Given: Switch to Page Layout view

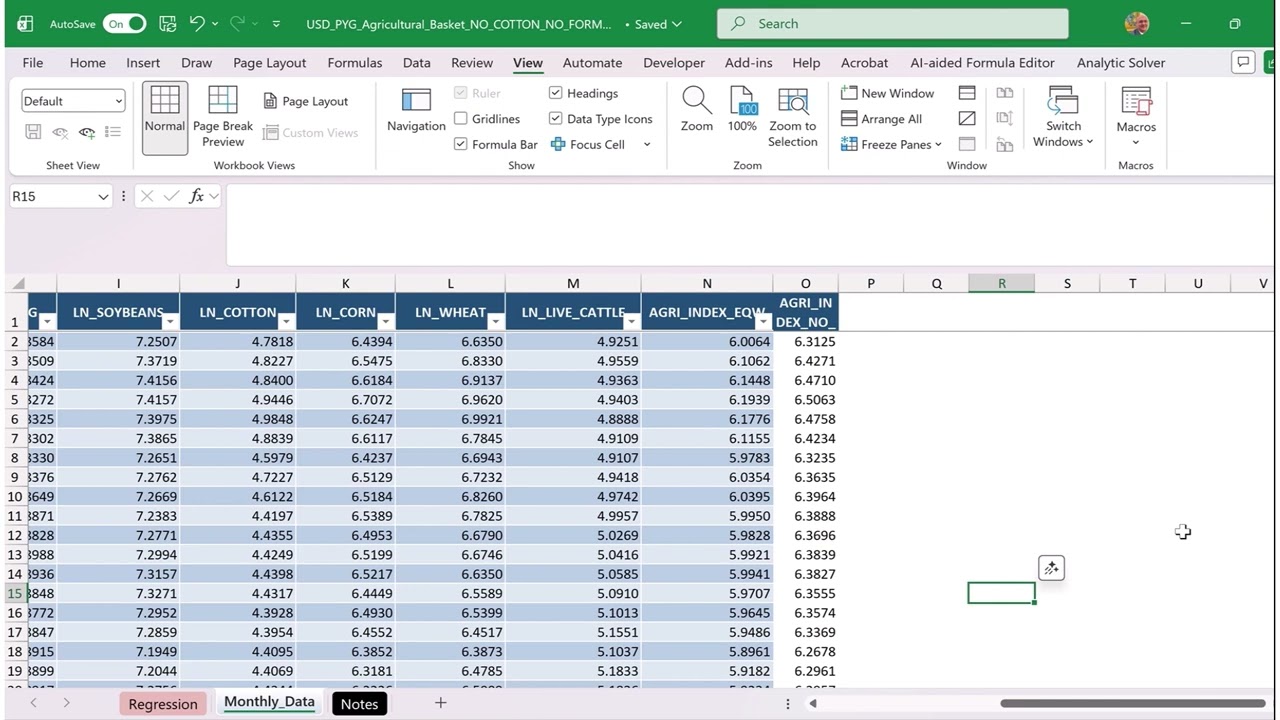Looking at the screenshot, I should tap(306, 101).
